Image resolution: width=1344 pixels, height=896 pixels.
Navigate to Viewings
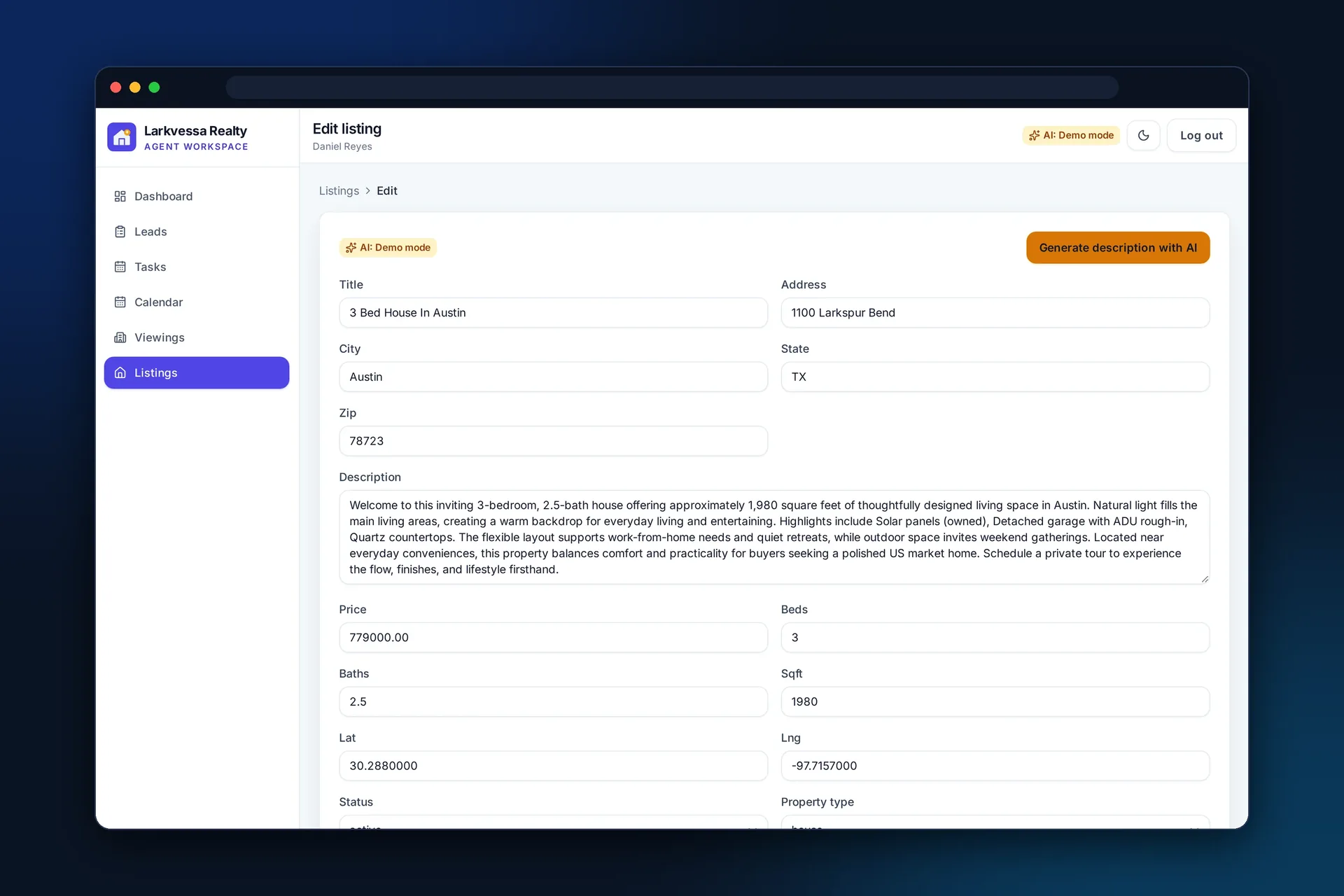pyautogui.click(x=197, y=337)
